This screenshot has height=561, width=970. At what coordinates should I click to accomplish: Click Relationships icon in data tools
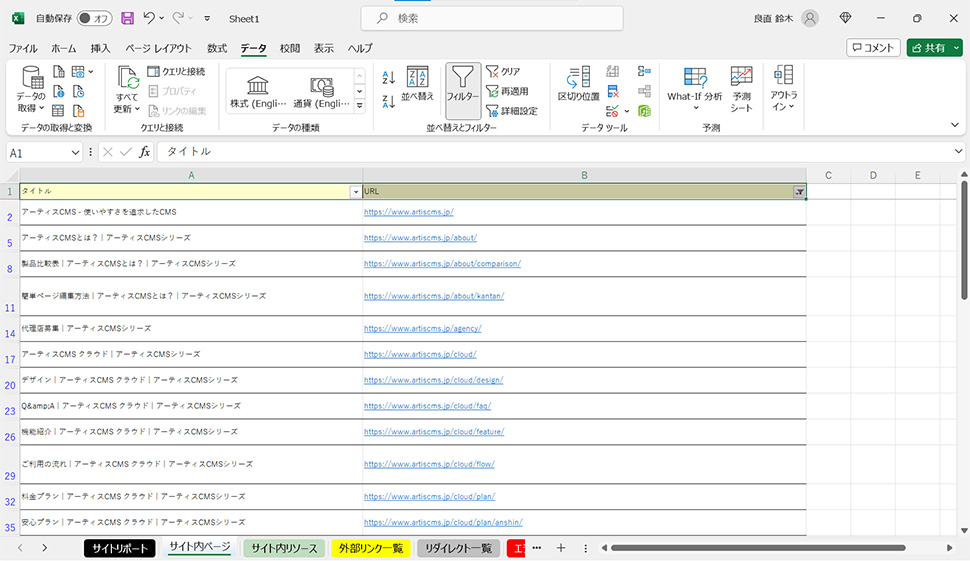point(645,92)
